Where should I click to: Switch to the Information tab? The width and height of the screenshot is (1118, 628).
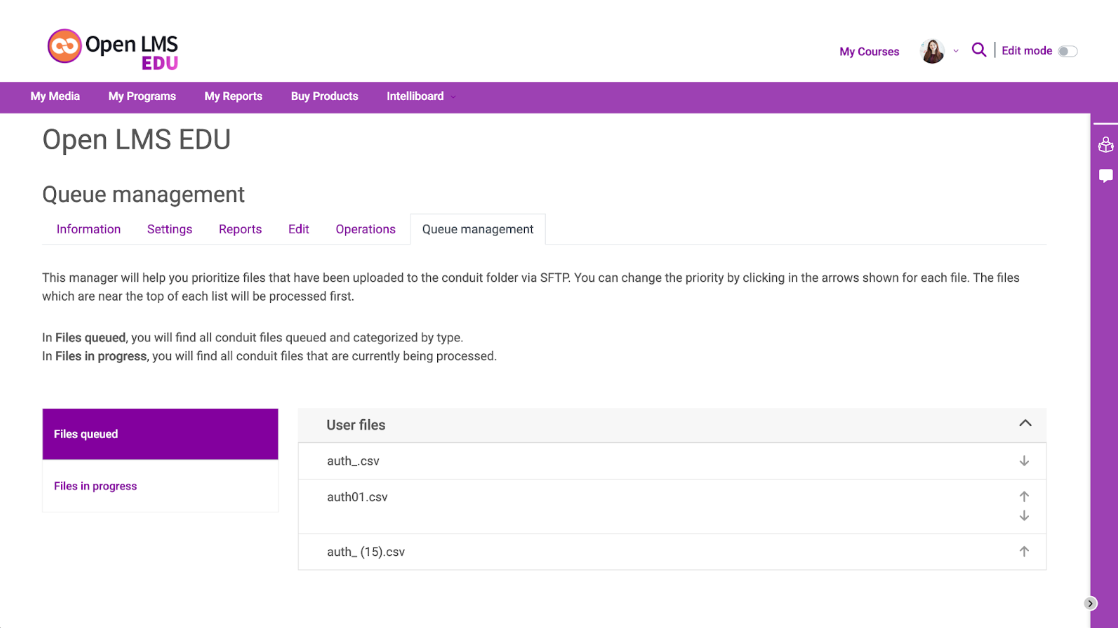[x=88, y=230]
